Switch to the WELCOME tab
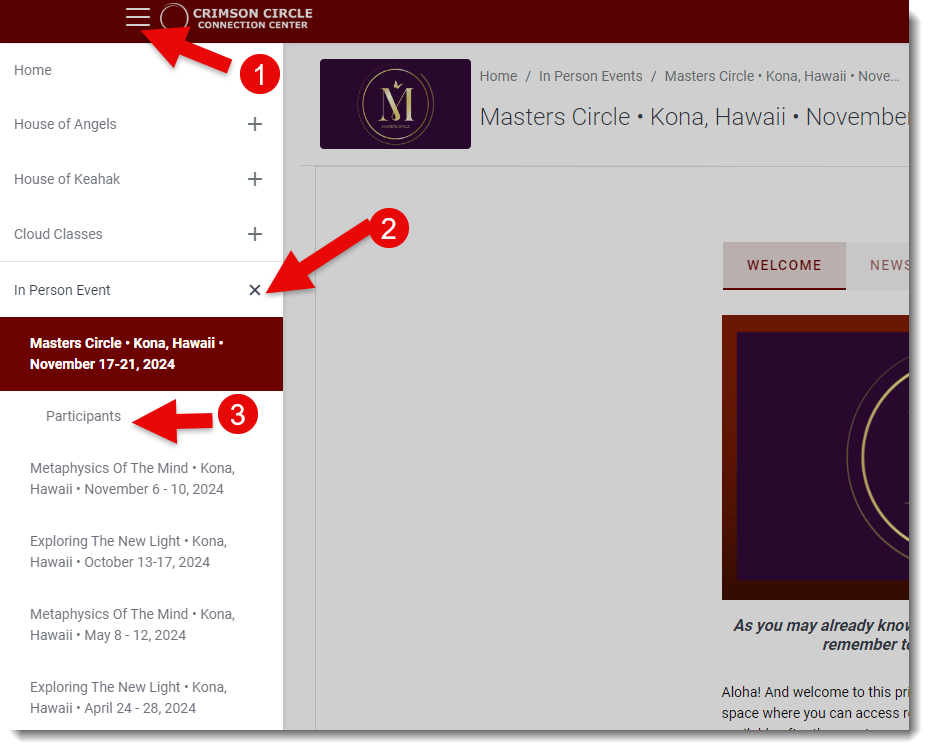 coord(784,265)
